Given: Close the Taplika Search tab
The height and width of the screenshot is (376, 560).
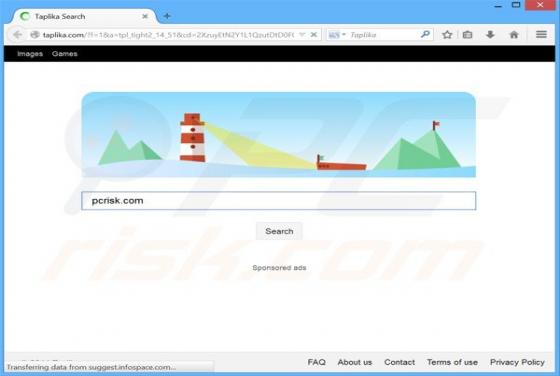Looking at the screenshot, I should pos(145,16).
